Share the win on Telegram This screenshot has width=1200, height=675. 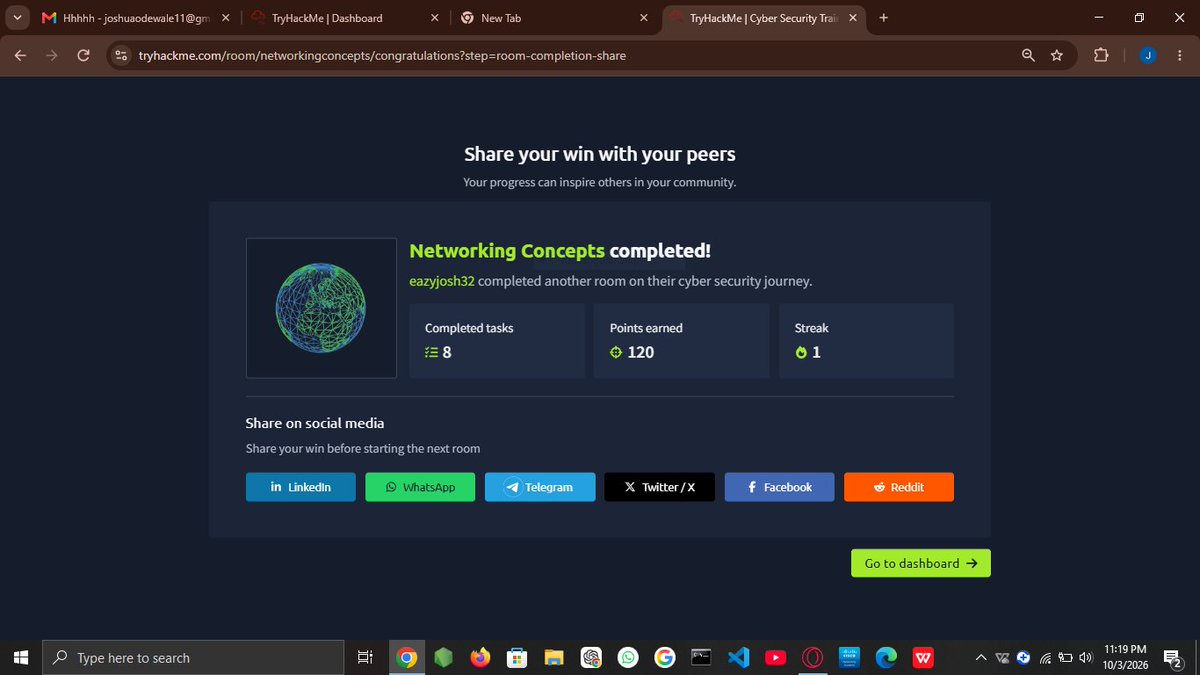pyautogui.click(x=540, y=487)
